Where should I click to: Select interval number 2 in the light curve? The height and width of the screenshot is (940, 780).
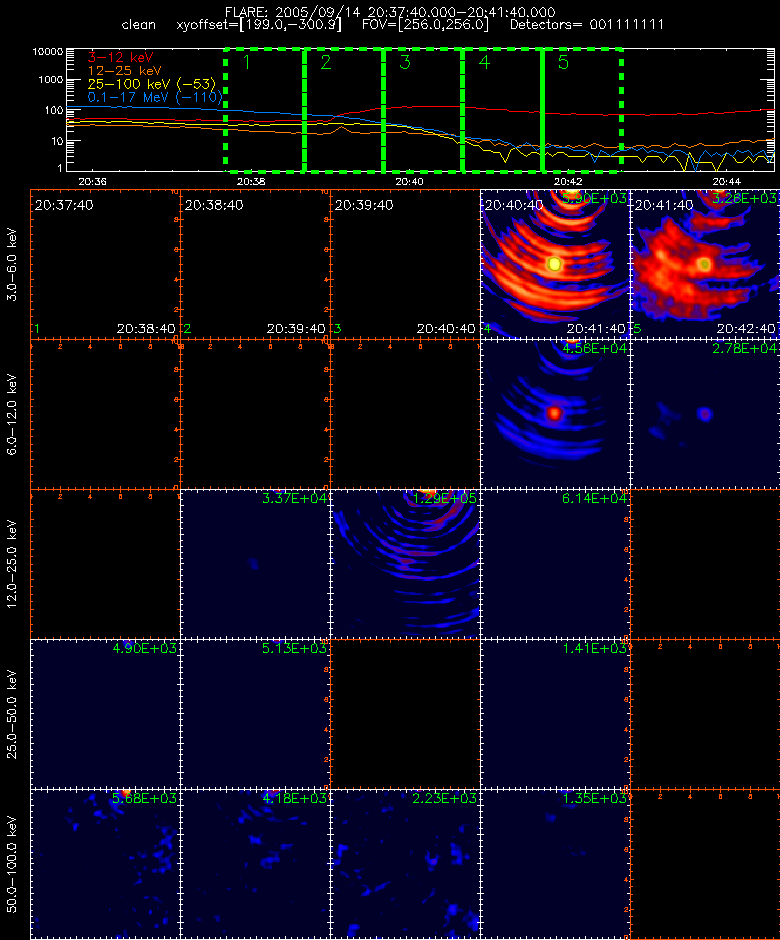(326, 62)
